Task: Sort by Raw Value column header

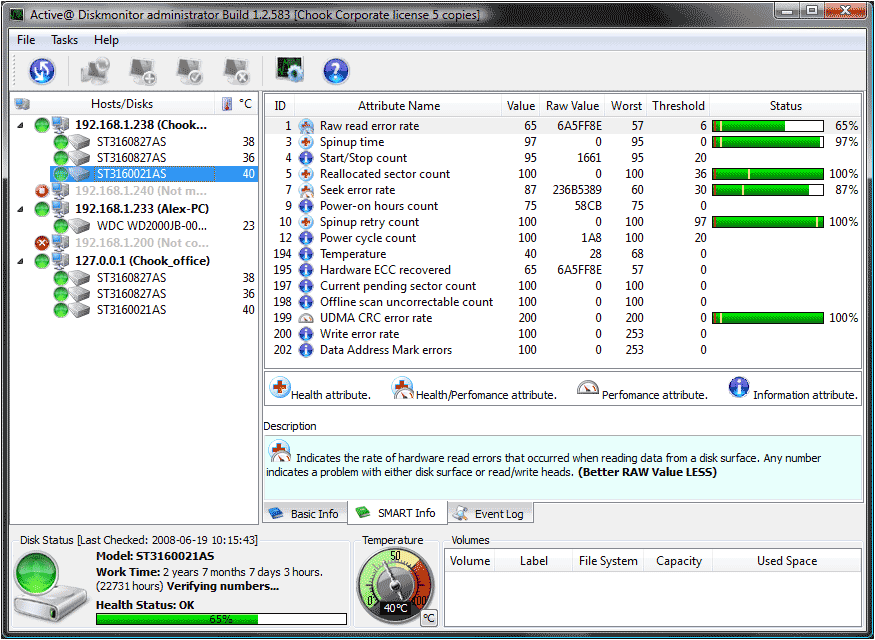Action: [x=572, y=106]
